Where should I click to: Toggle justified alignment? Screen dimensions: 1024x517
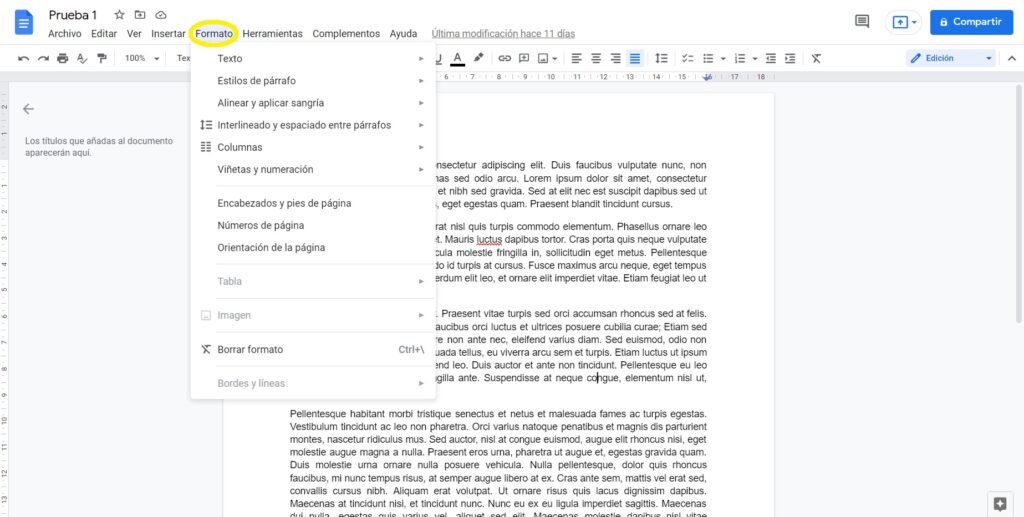(x=635, y=58)
